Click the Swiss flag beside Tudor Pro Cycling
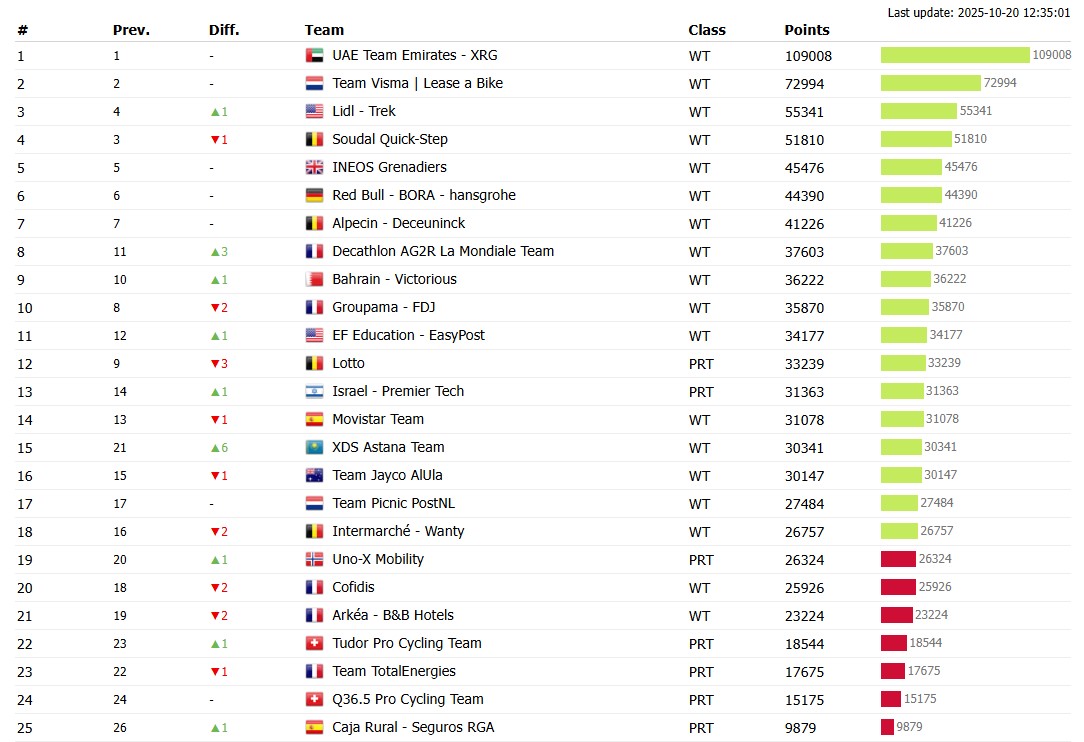 pos(316,644)
